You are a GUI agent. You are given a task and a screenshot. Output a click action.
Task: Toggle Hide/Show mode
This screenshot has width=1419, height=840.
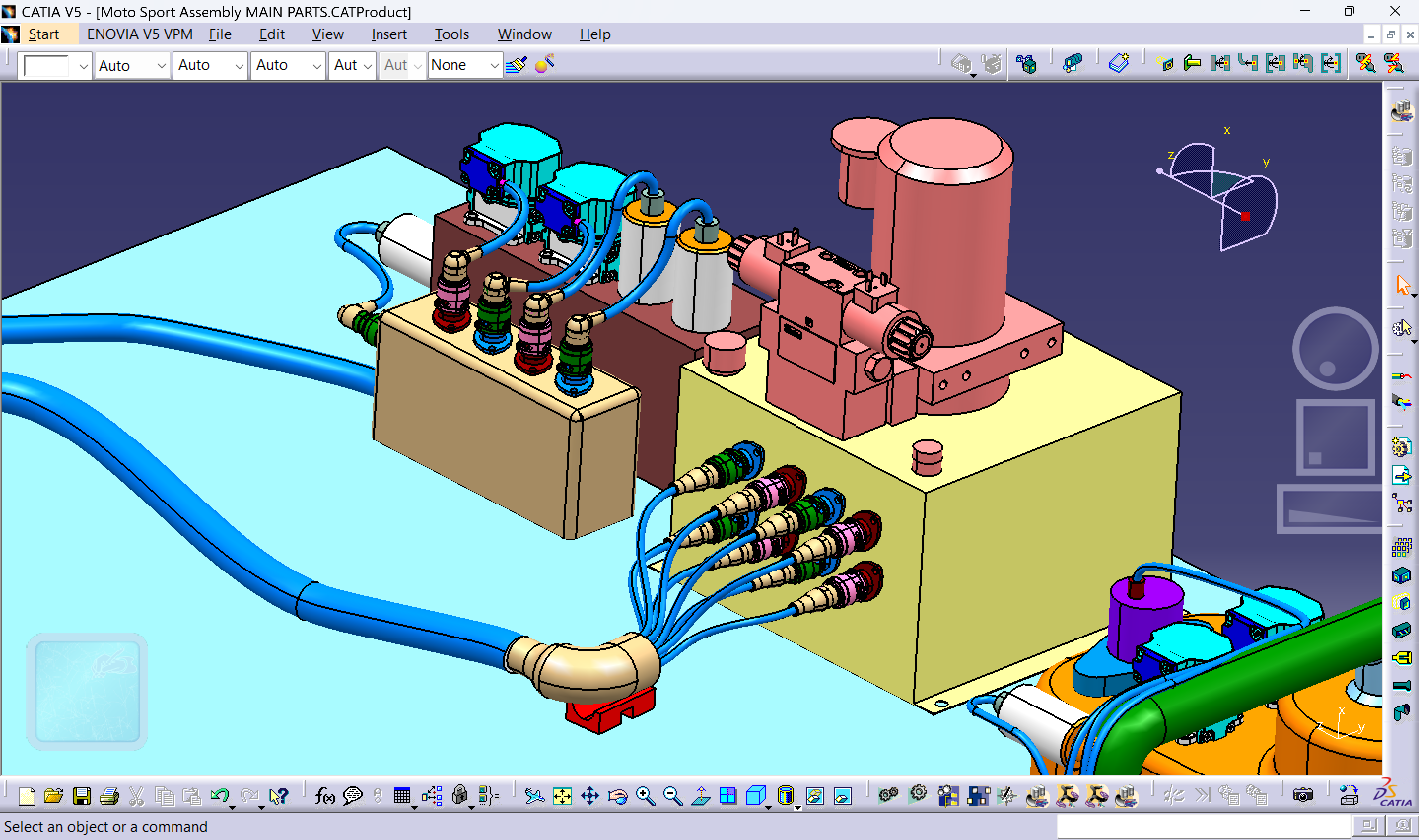coord(814,795)
